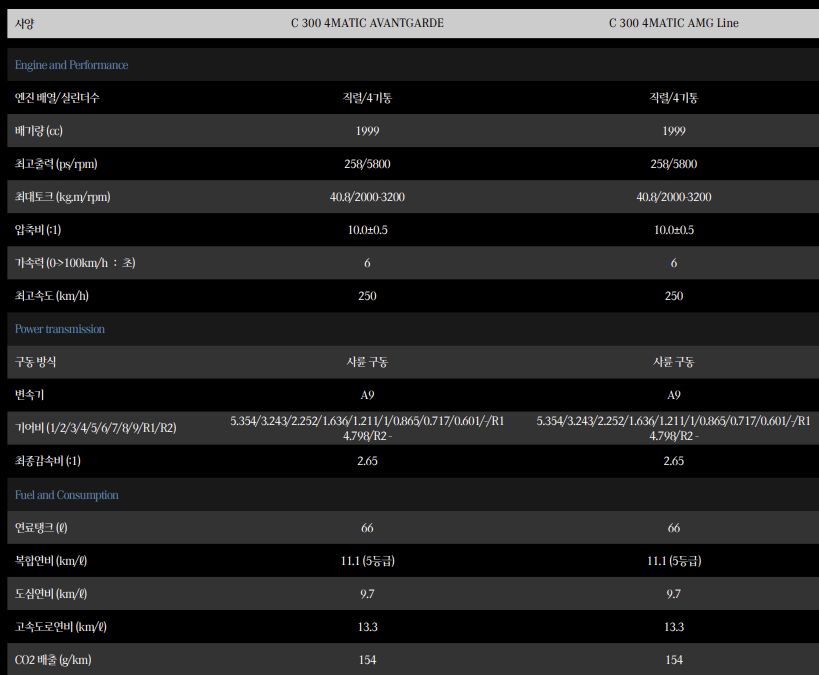The width and height of the screenshot is (819, 675).
Task: Click AVANTGARDE CO2 emission '154'
Action: [x=367, y=660]
